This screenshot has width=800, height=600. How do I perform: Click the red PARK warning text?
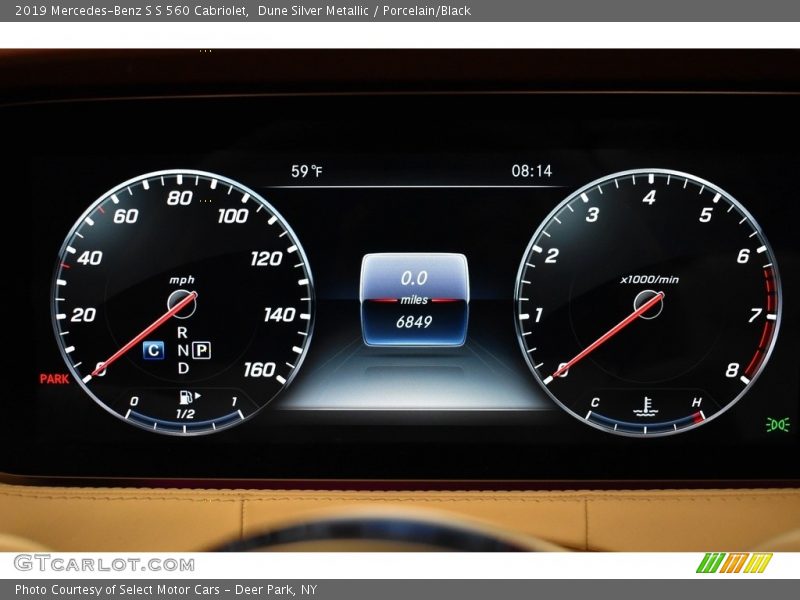click(x=54, y=379)
